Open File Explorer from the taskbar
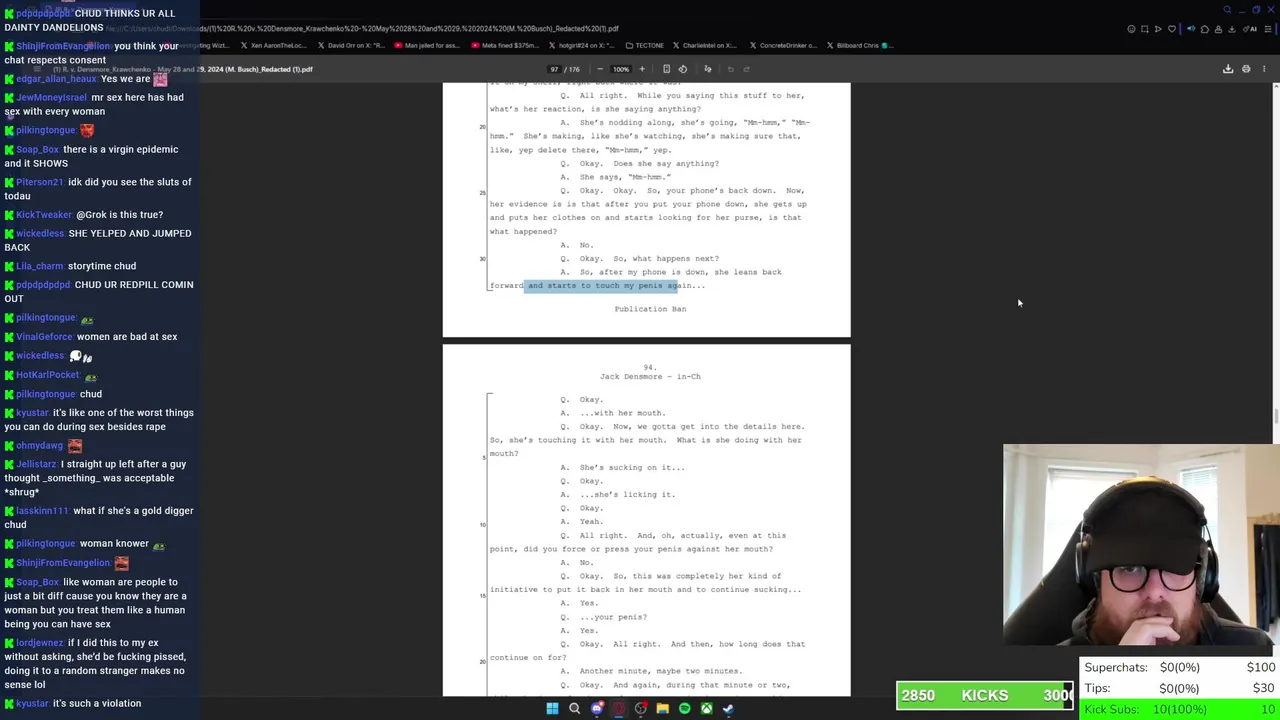The image size is (1280, 720). pyautogui.click(x=662, y=708)
